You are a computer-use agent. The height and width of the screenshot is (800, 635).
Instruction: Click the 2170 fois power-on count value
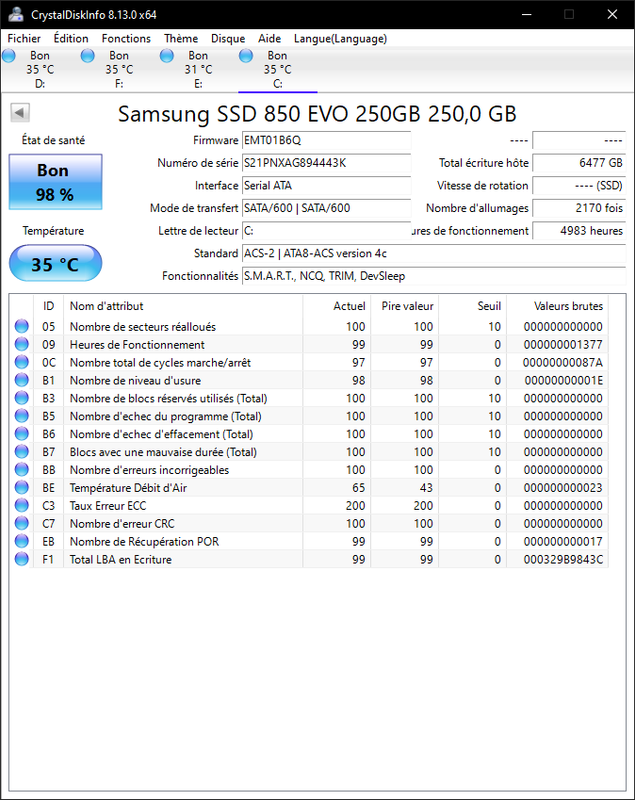[x=579, y=208]
